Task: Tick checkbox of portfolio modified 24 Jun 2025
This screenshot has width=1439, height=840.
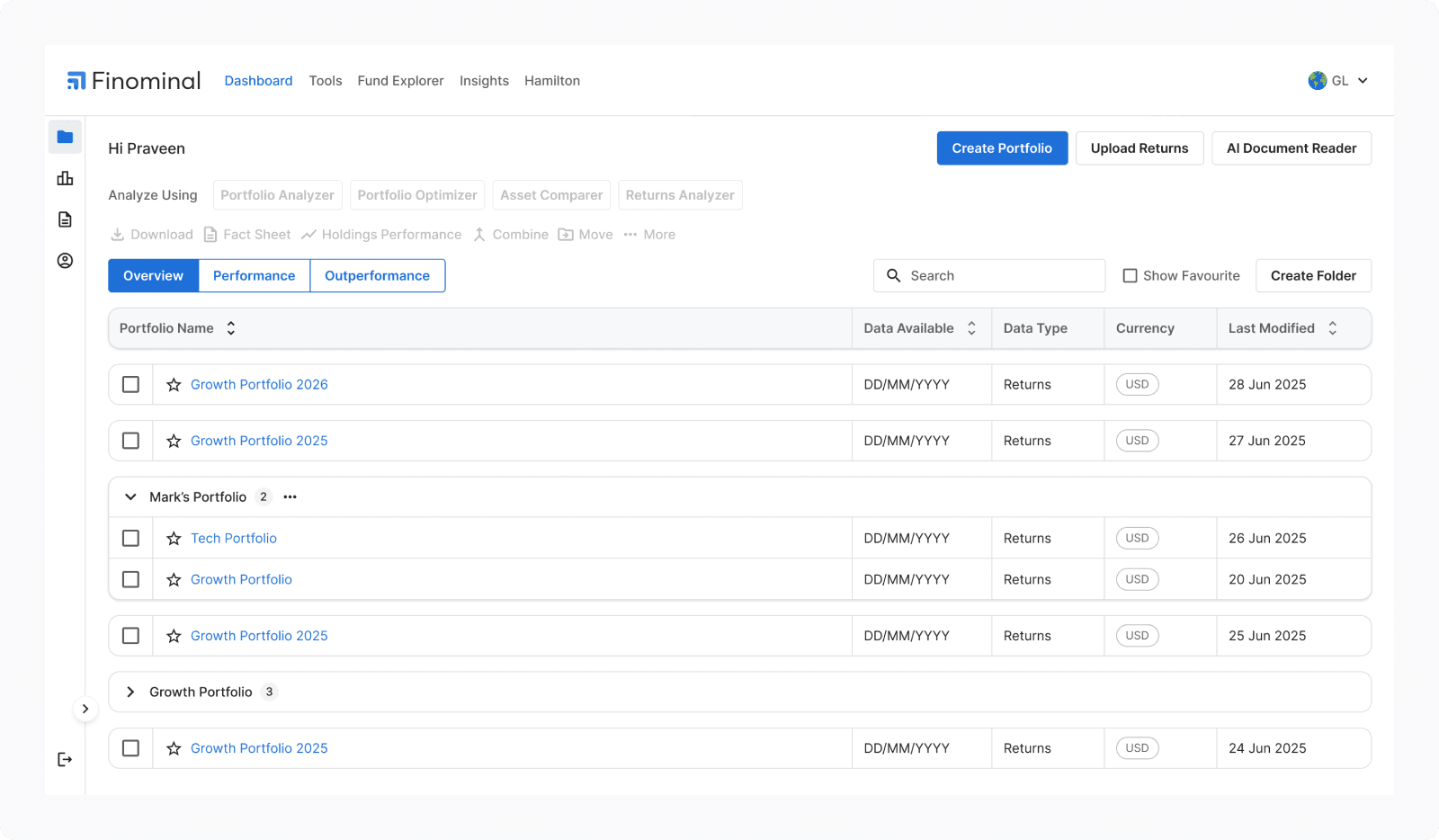Action: [130, 748]
